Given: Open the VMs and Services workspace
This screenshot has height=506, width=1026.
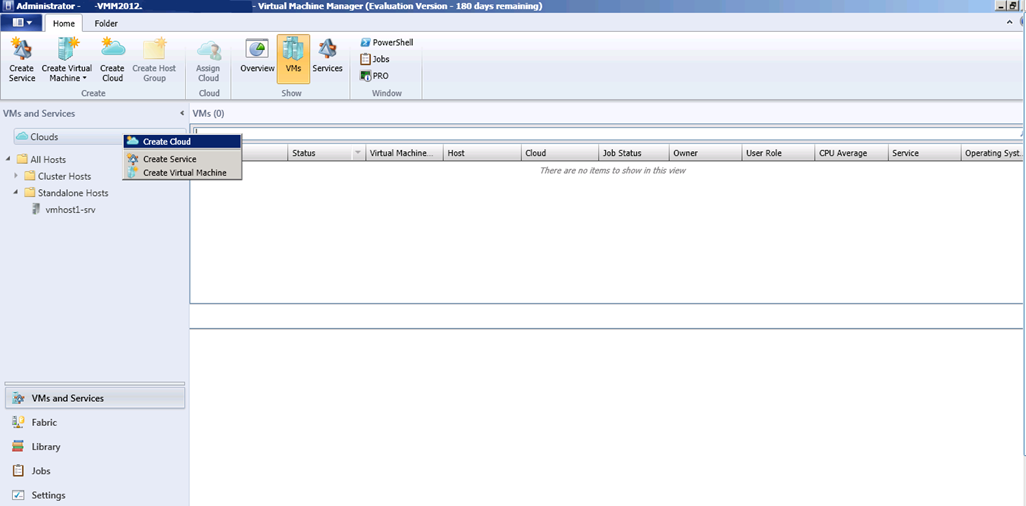Looking at the screenshot, I should tap(95, 398).
